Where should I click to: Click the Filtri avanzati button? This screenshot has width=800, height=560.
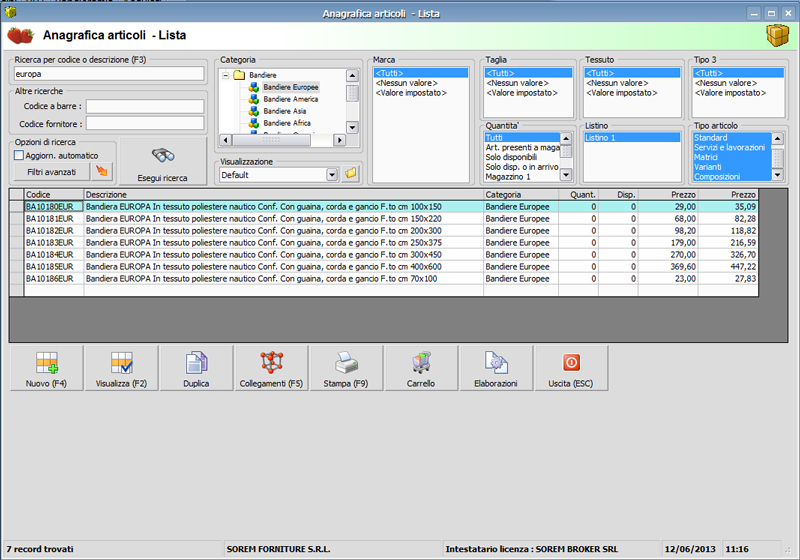click(x=50, y=172)
